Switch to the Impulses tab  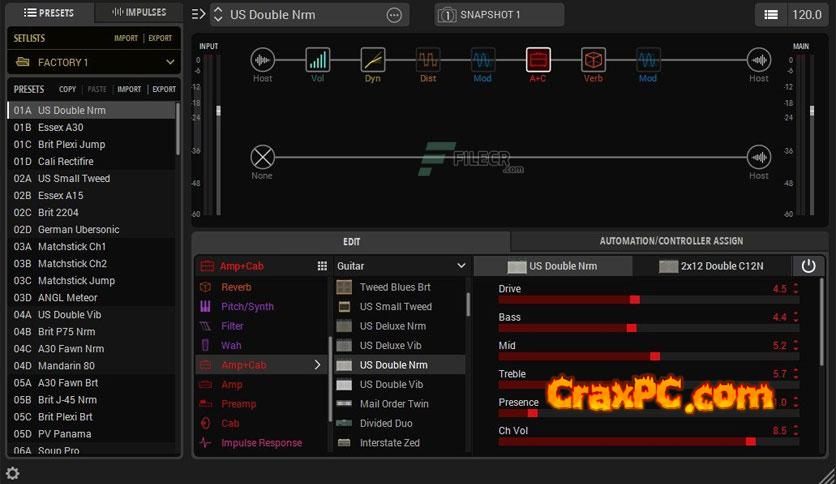coord(139,12)
